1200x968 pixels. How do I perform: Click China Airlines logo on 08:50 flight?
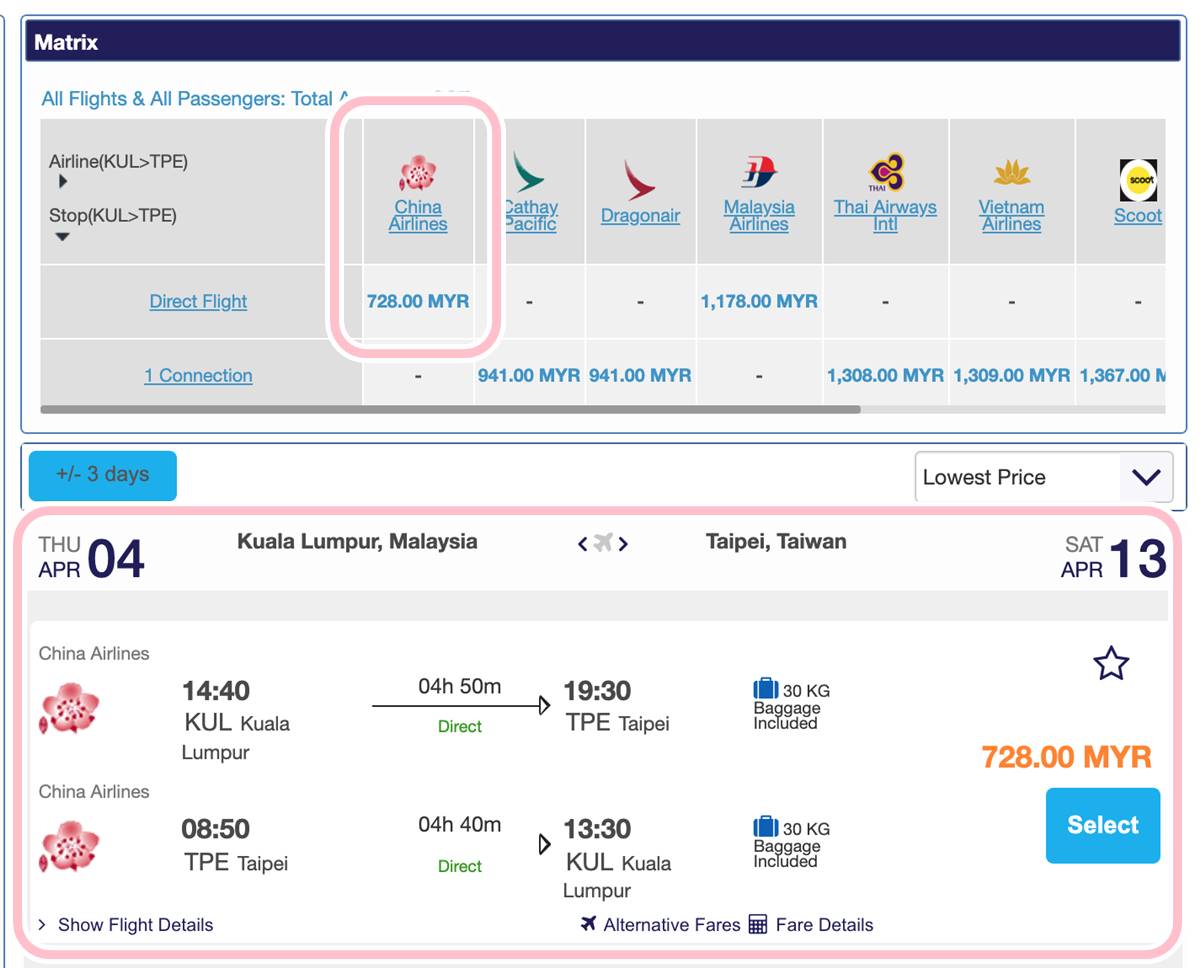[x=69, y=846]
